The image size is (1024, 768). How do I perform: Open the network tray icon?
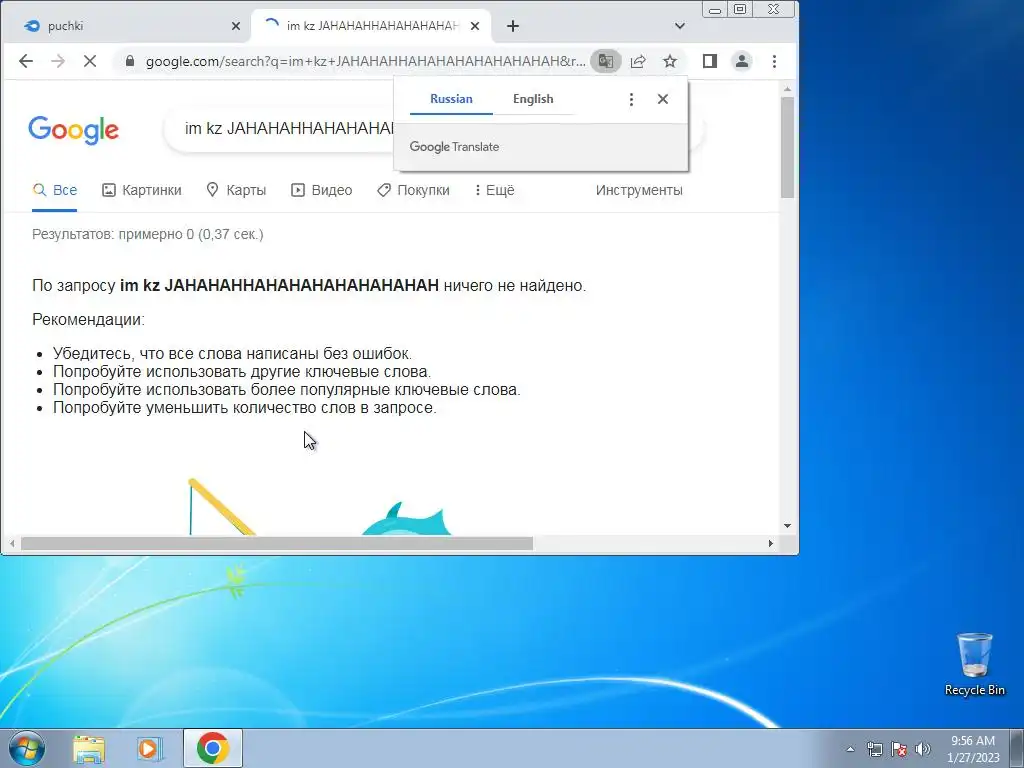coord(874,749)
